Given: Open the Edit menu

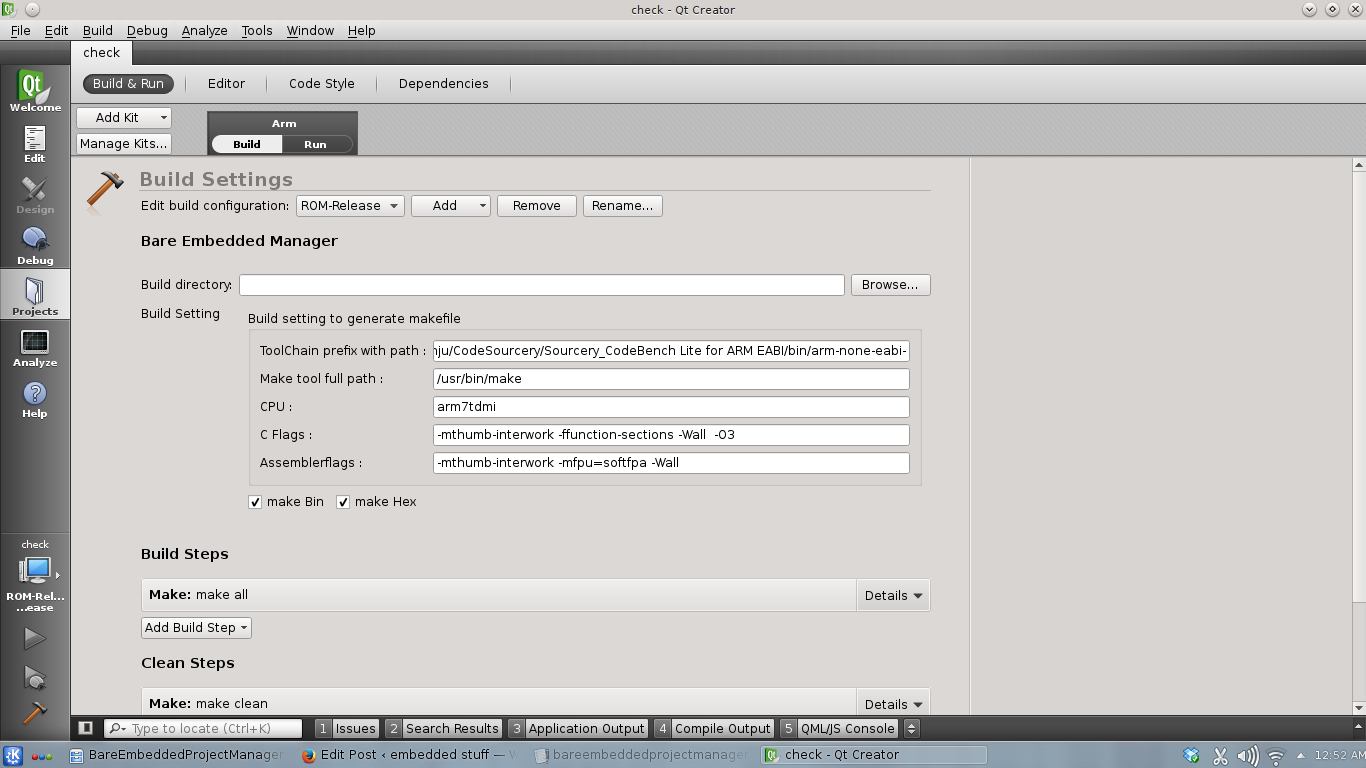Looking at the screenshot, I should tap(56, 30).
